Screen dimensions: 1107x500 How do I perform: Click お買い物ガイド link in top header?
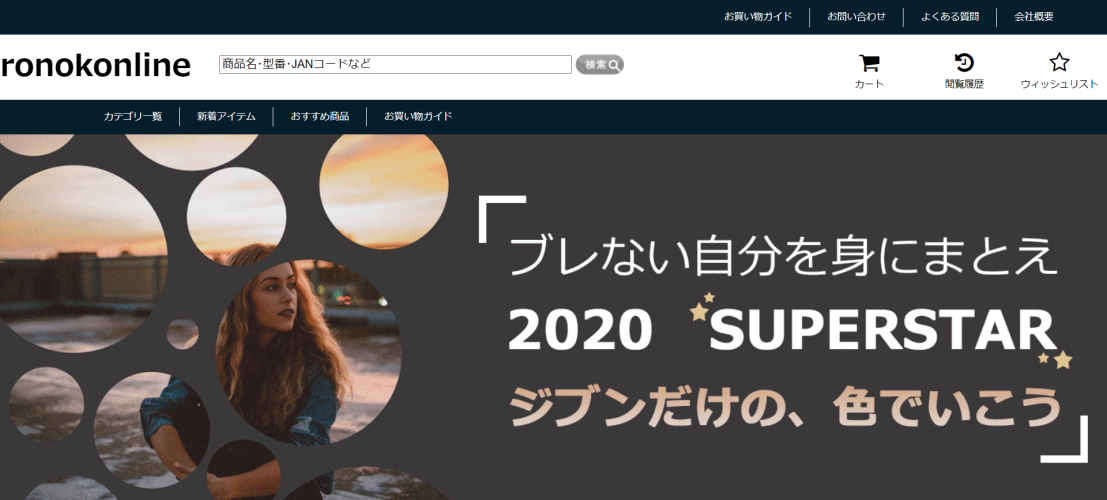click(758, 17)
